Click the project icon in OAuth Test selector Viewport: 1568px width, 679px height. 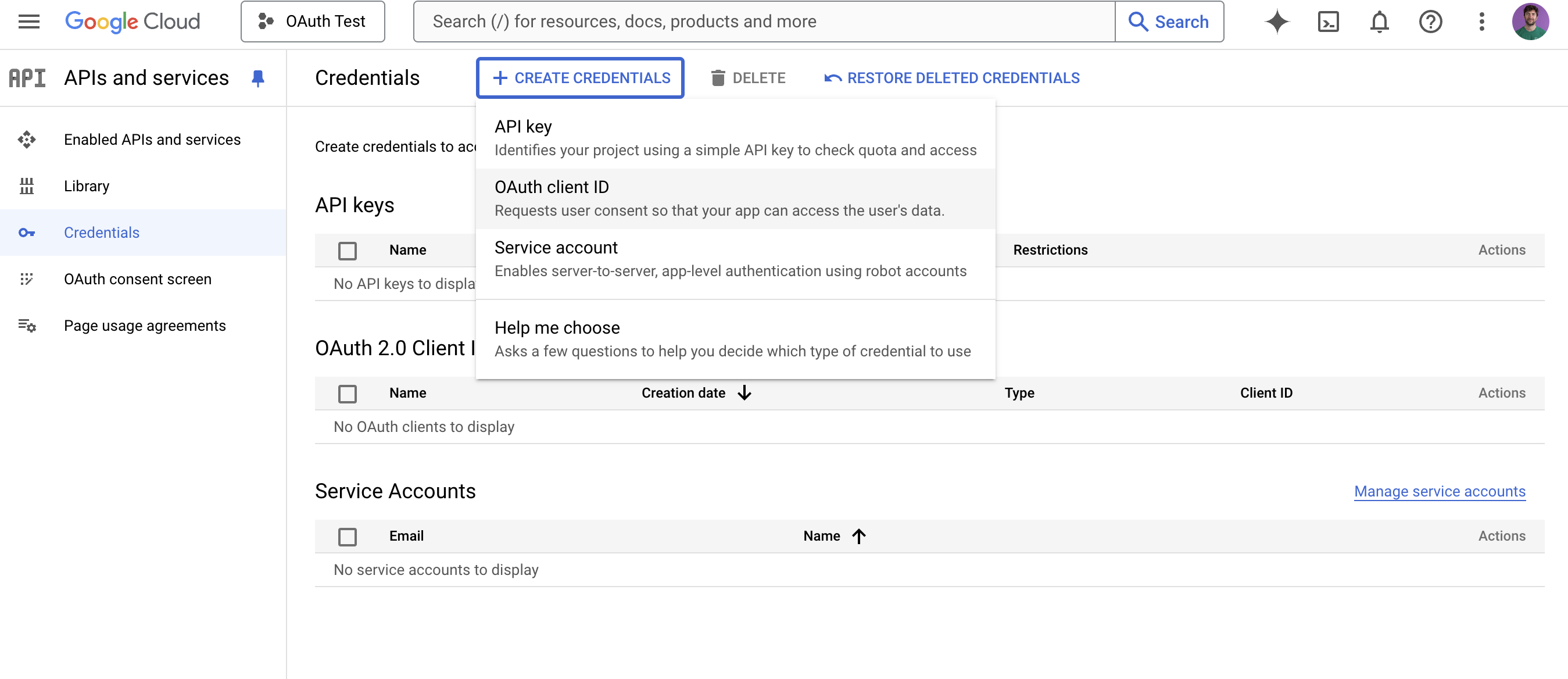pyautogui.click(x=266, y=22)
